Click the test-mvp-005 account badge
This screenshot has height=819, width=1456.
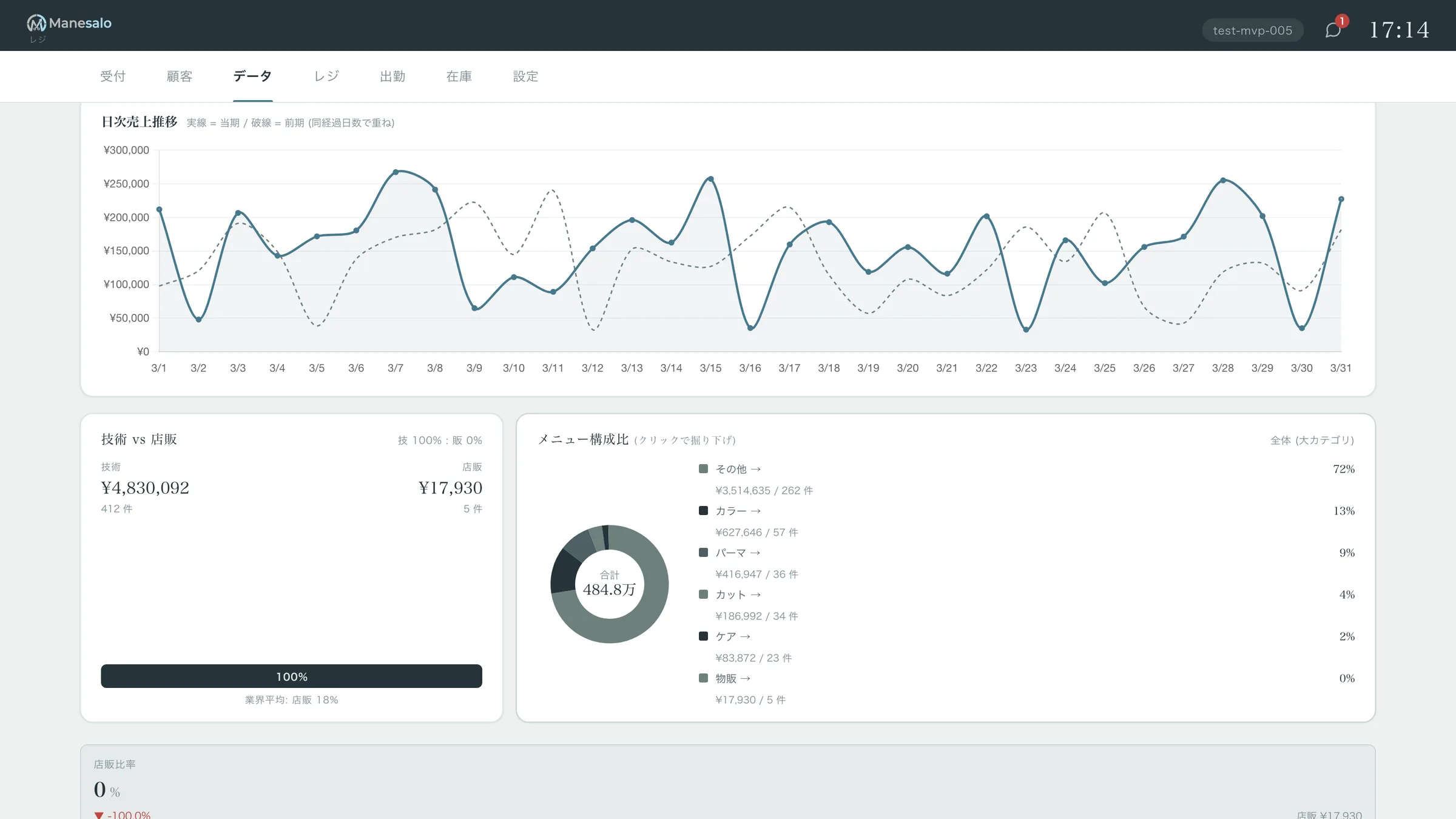click(1253, 30)
